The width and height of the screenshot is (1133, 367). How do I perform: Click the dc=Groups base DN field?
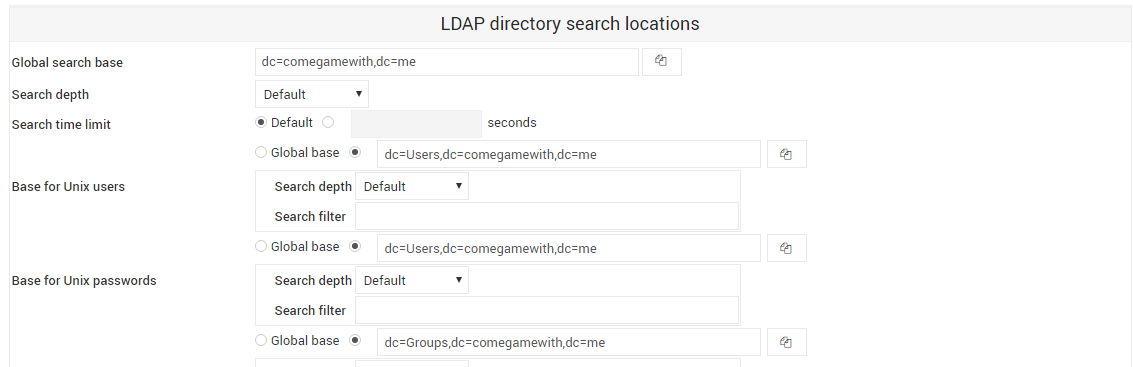click(569, 342)
